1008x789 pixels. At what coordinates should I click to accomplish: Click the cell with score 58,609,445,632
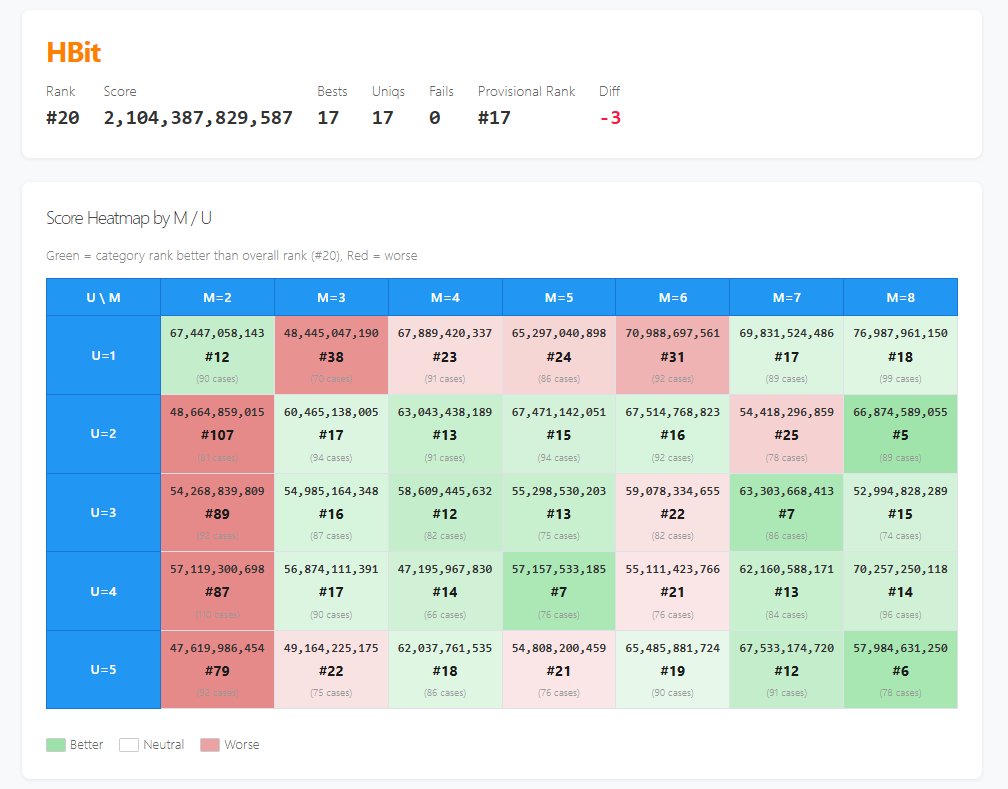point(445,512)
